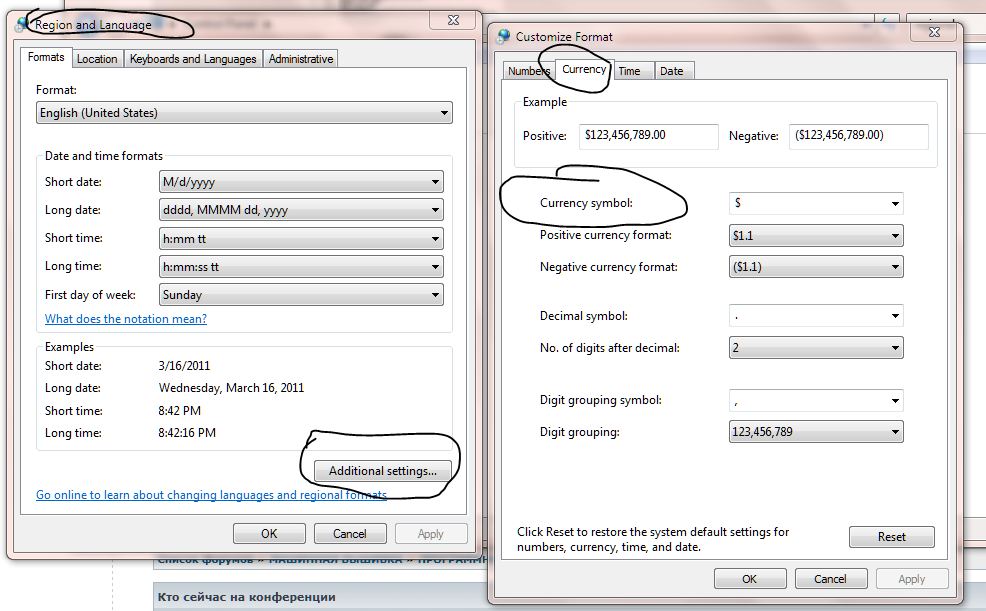The width and height of the screenshot is (986, 611).
Task: Open the No. of digits after decimal dropdown
Action: click(816, 348)
